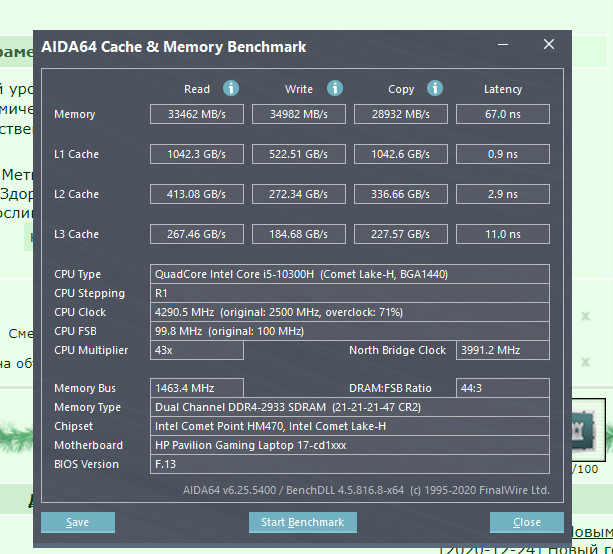Click the upper gray X on the page
613x554 pixels.
point(585,316)
